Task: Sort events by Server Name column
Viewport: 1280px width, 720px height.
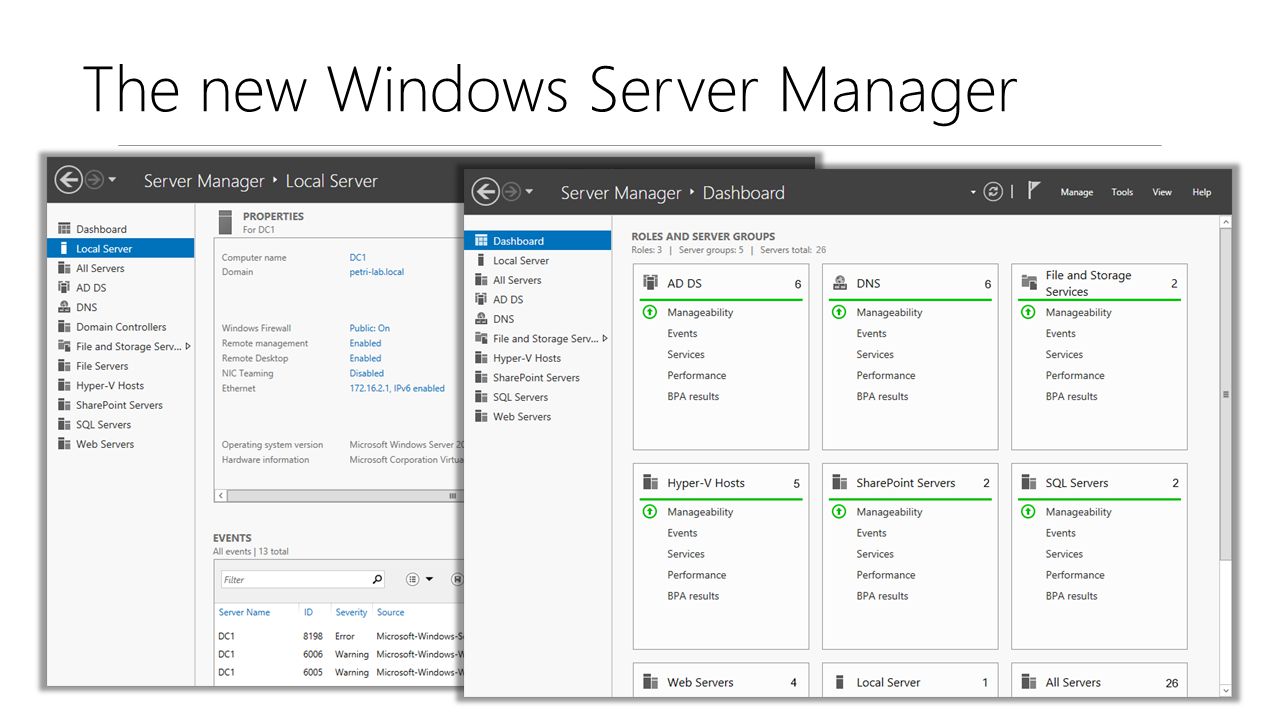Action: coord(244,612)
